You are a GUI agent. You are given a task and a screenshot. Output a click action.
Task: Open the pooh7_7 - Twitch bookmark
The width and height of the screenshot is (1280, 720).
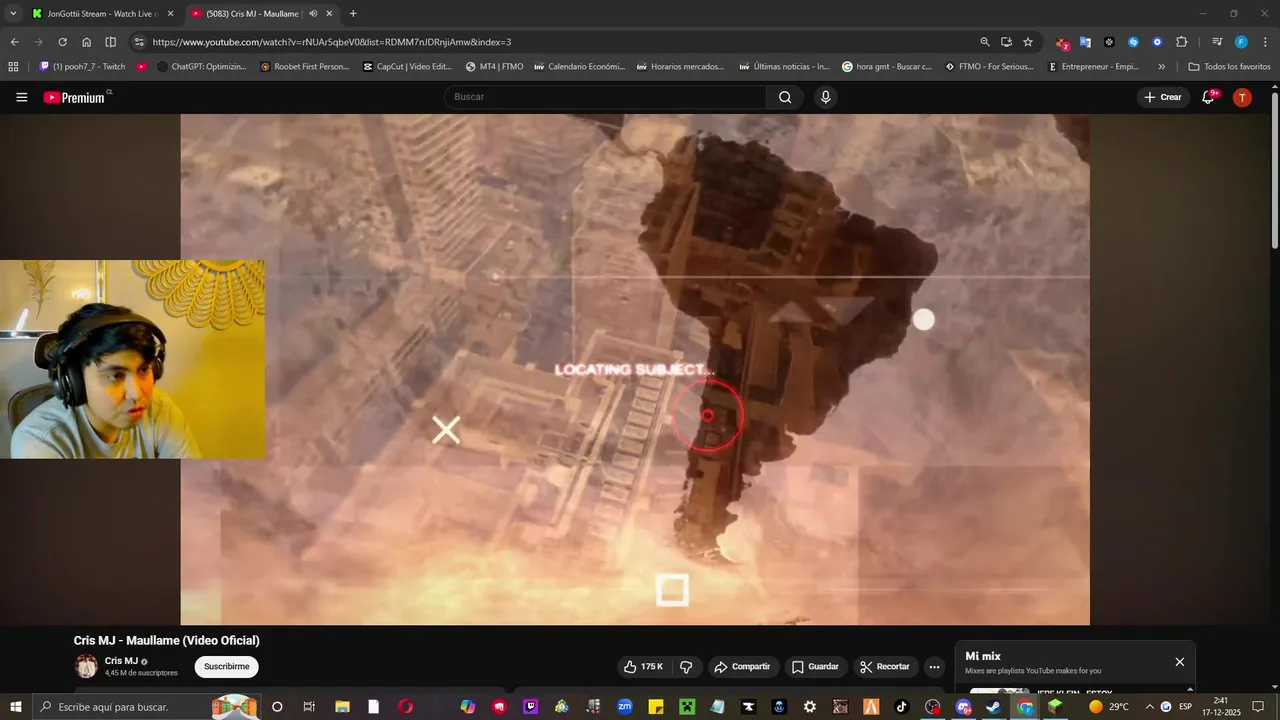(82, 67)
